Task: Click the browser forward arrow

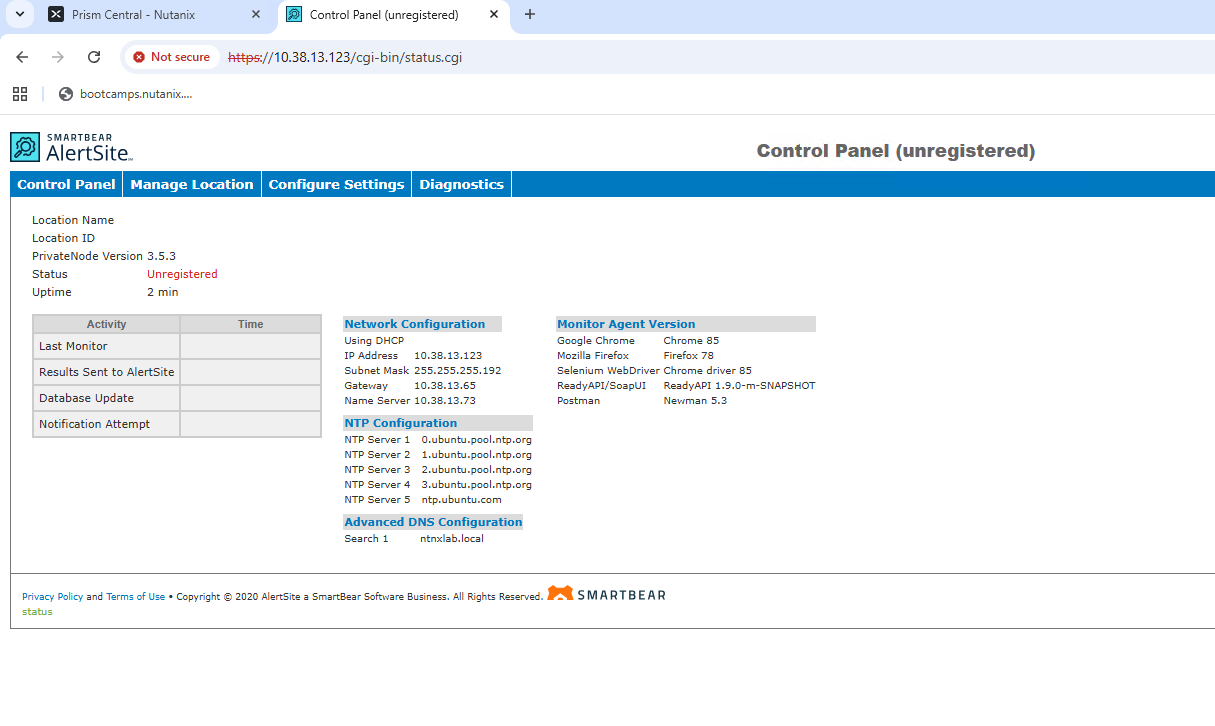Action: pyautogui.click(x=58, y=57)
